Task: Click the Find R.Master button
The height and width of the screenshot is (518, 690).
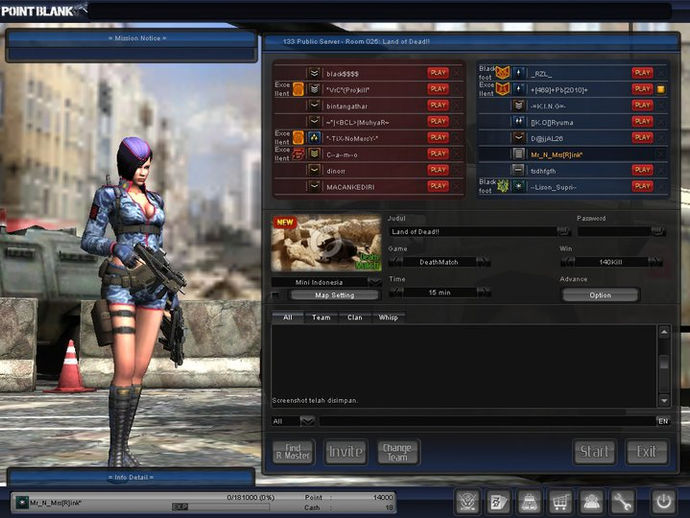Action: tap(293, 452)
